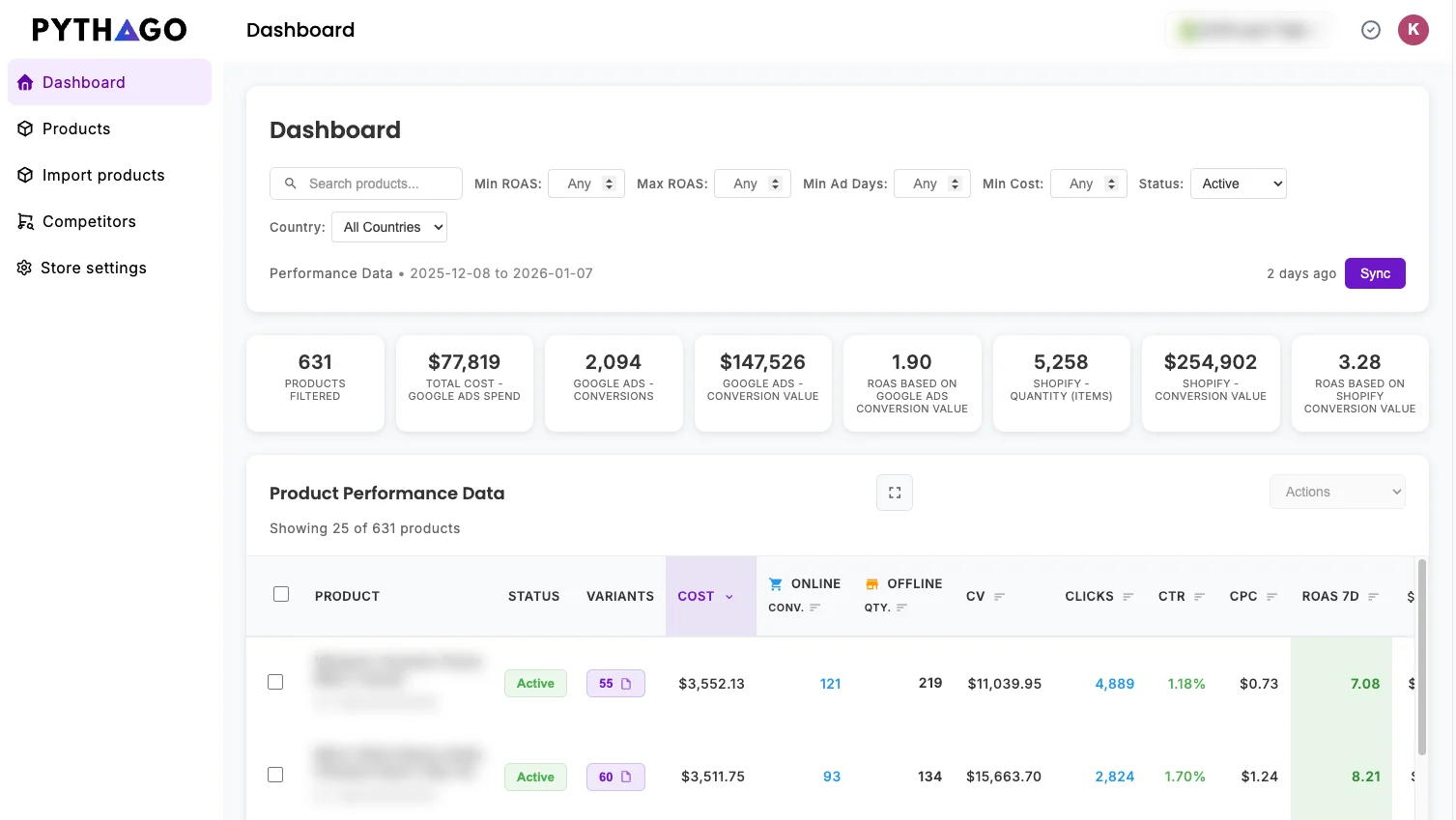Click the Competitors cart-search icon

pos(25,221)
